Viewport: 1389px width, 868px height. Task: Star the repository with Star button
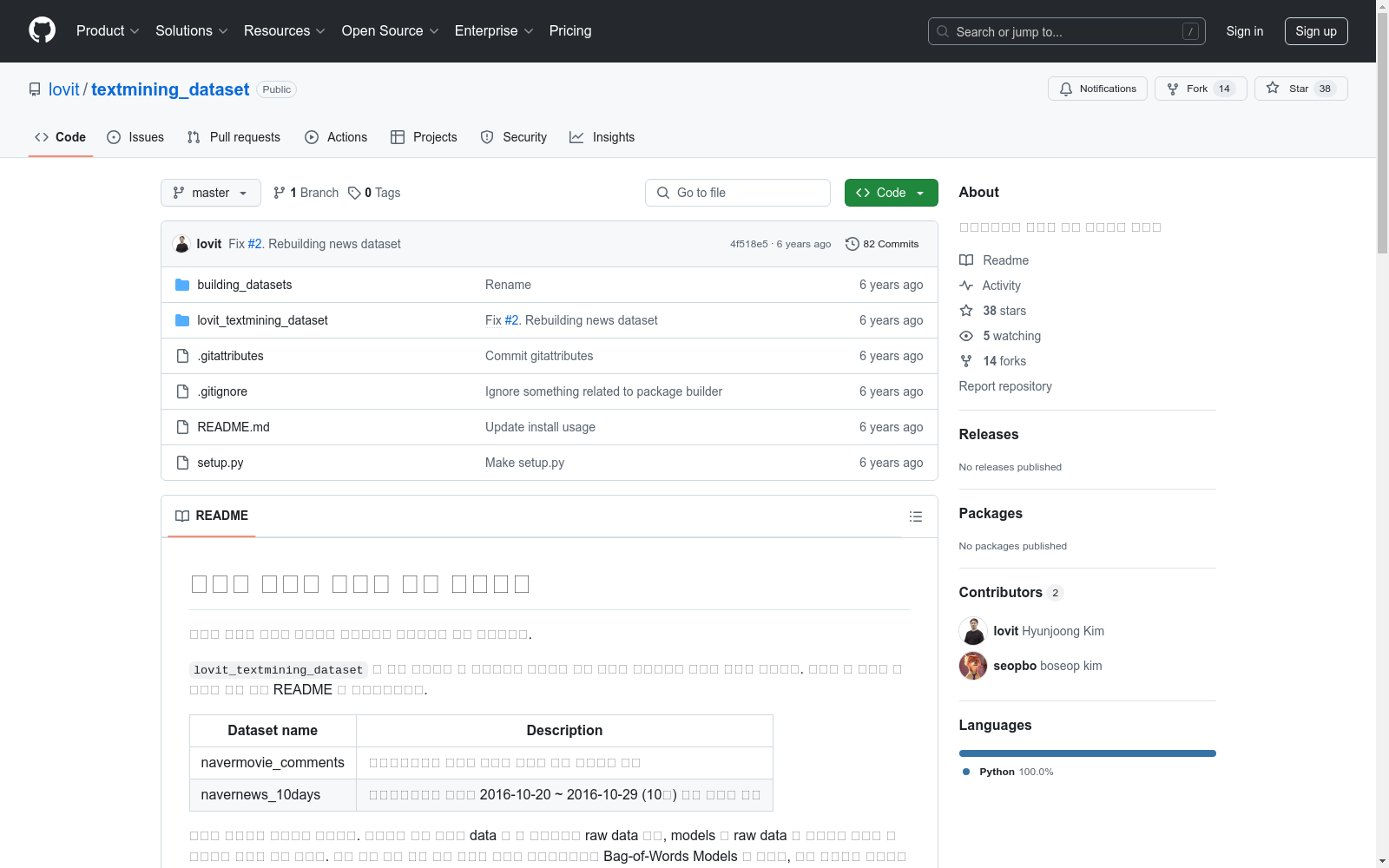(x=1300, y=89)
